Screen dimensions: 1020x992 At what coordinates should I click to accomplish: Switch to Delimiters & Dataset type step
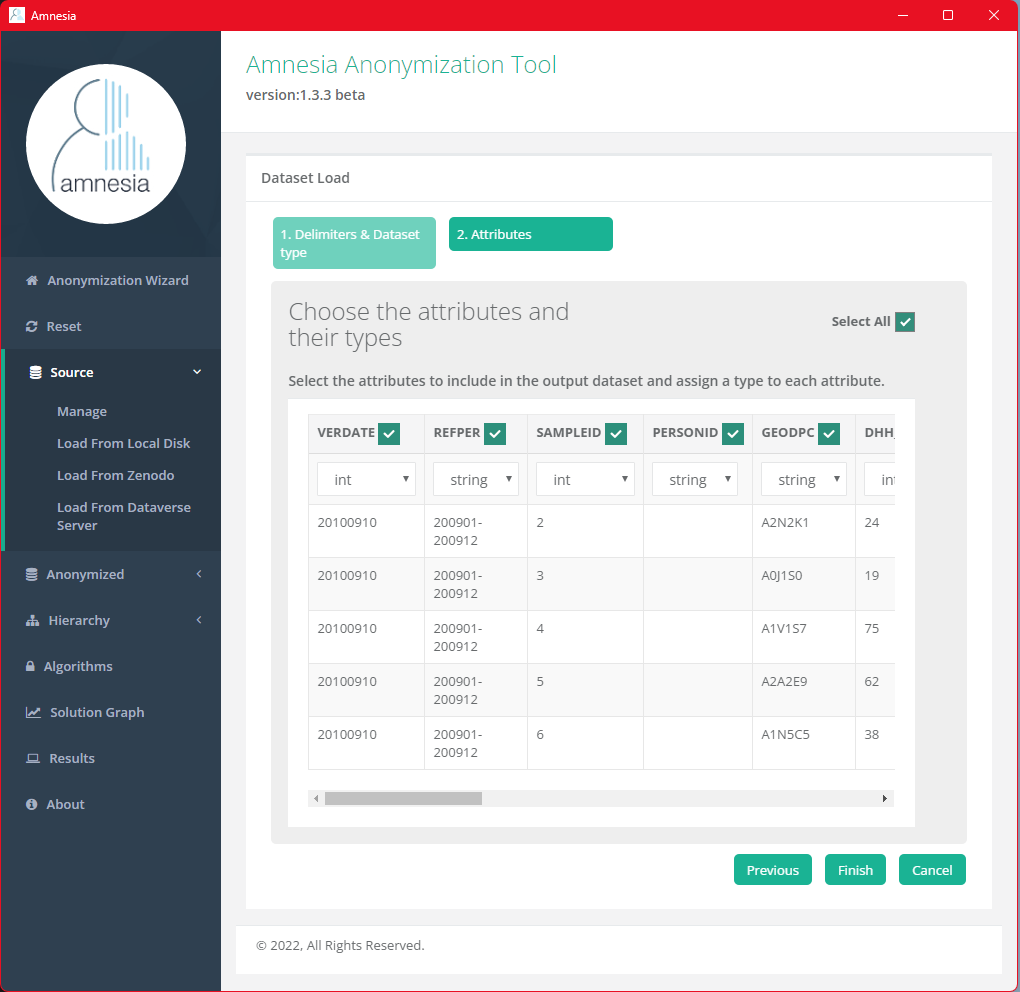pyautogui.click(x=355, y=243)
